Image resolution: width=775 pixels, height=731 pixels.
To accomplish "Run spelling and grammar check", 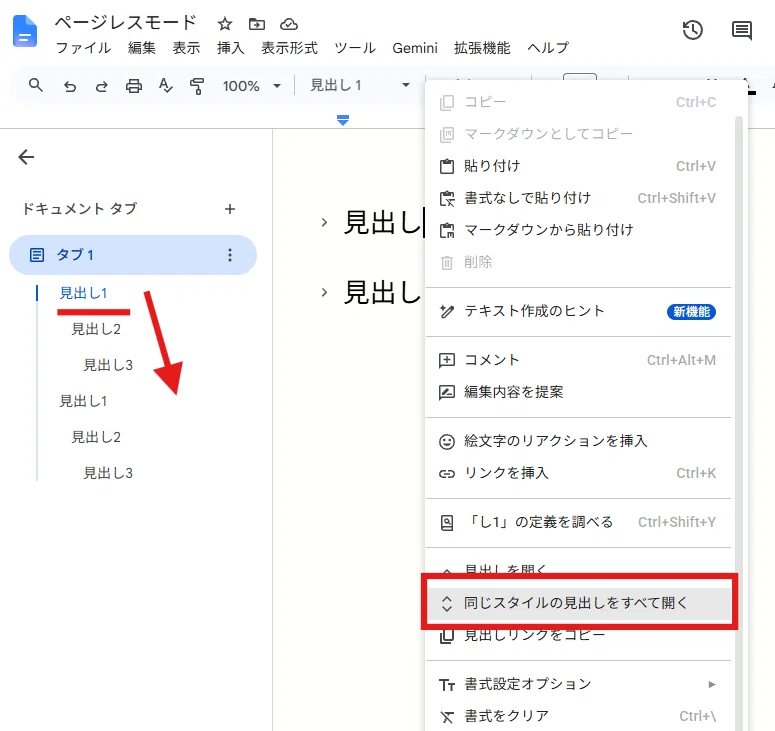I will pyautogui.click(x=166, y=86).
